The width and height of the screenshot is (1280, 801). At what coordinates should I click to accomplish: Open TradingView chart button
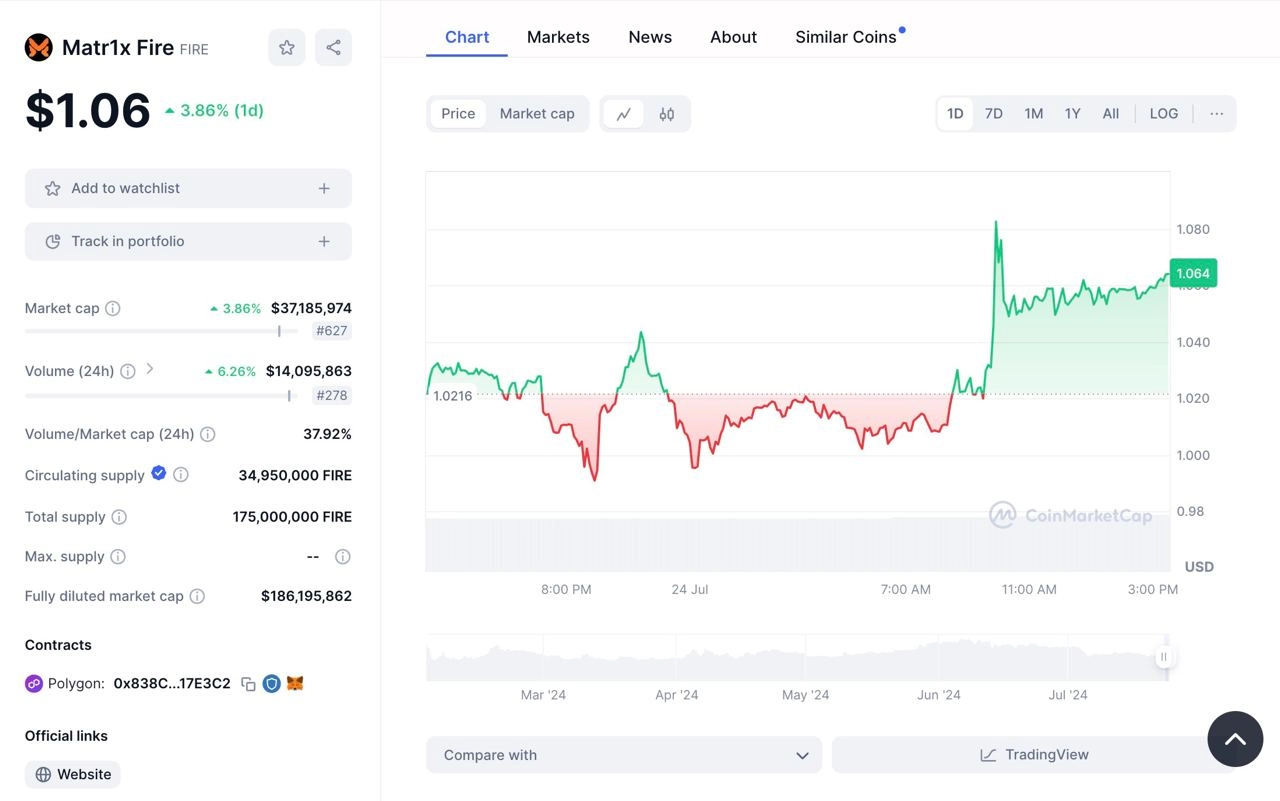tap(1034, 755)
